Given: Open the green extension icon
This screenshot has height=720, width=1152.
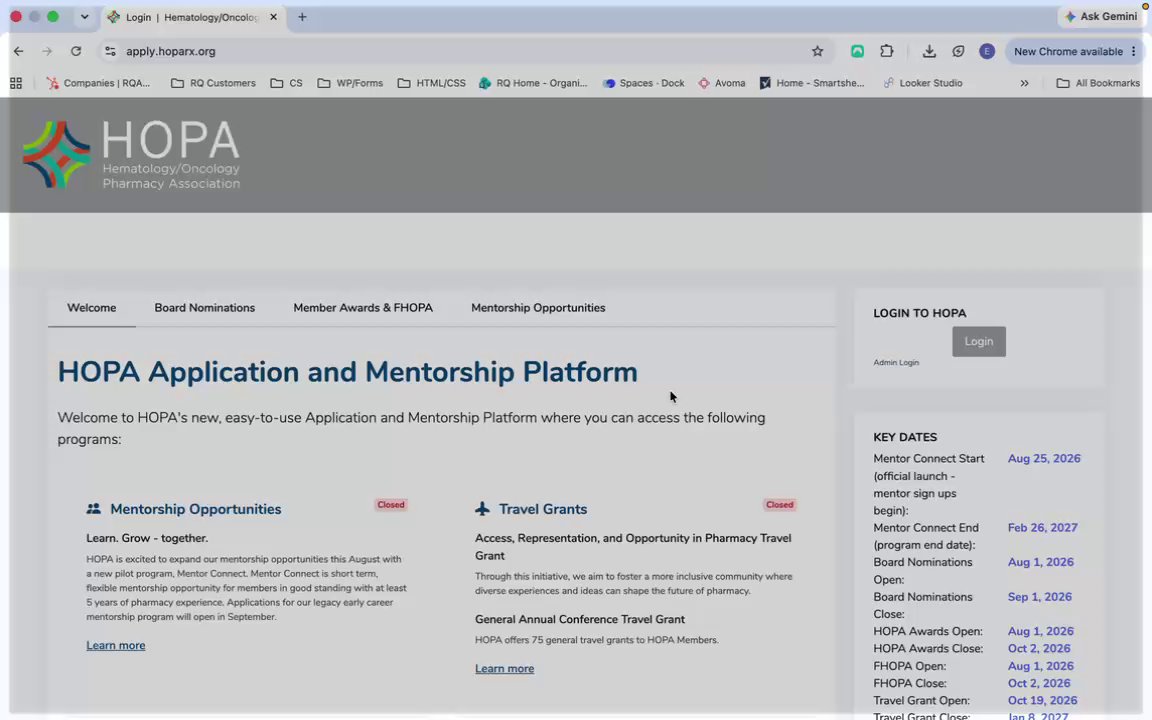Looking at the screenshot, I should 857,51.
